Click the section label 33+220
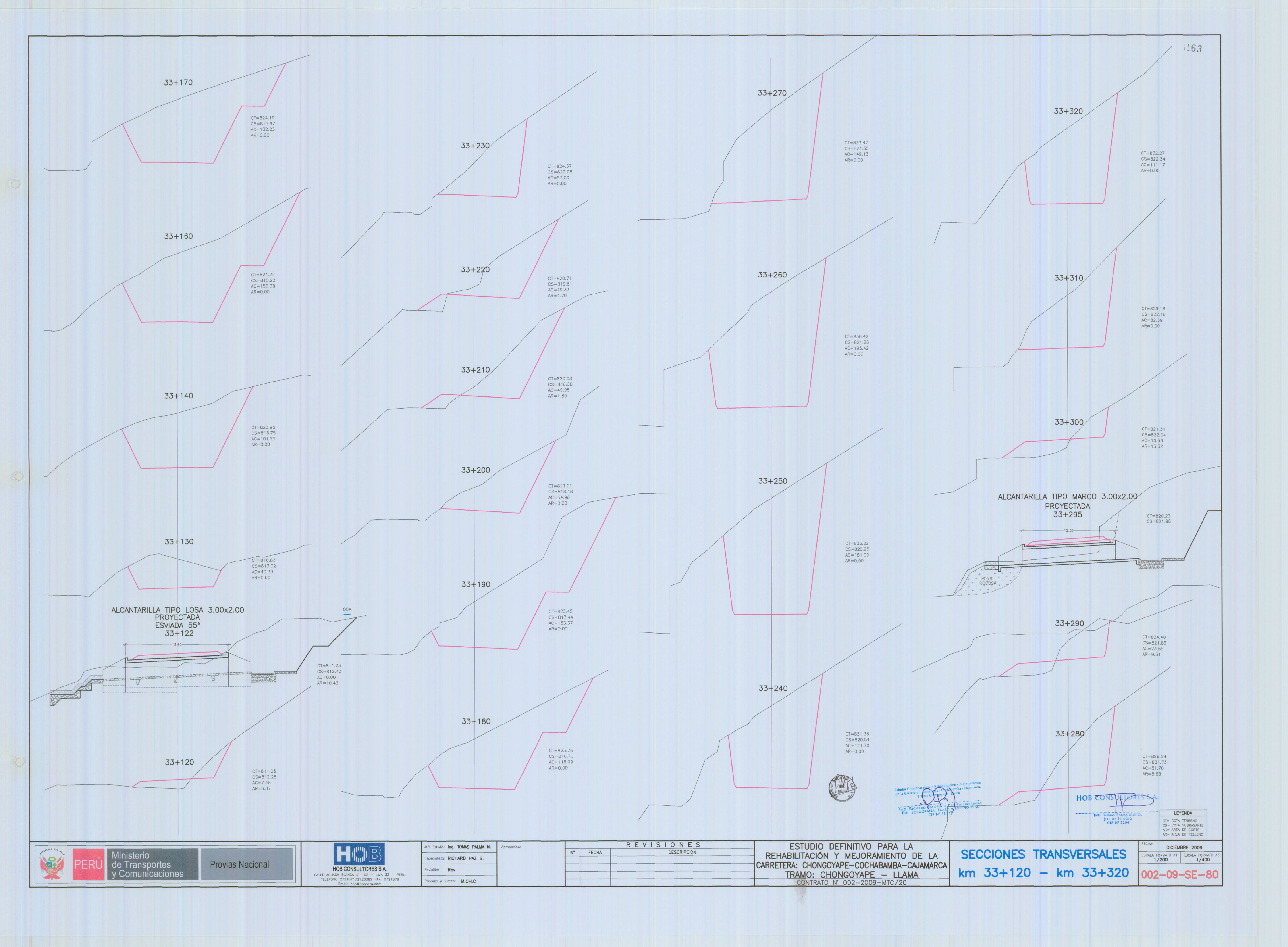The height and width of the screenshot is (947, 1288). [475, 269]
